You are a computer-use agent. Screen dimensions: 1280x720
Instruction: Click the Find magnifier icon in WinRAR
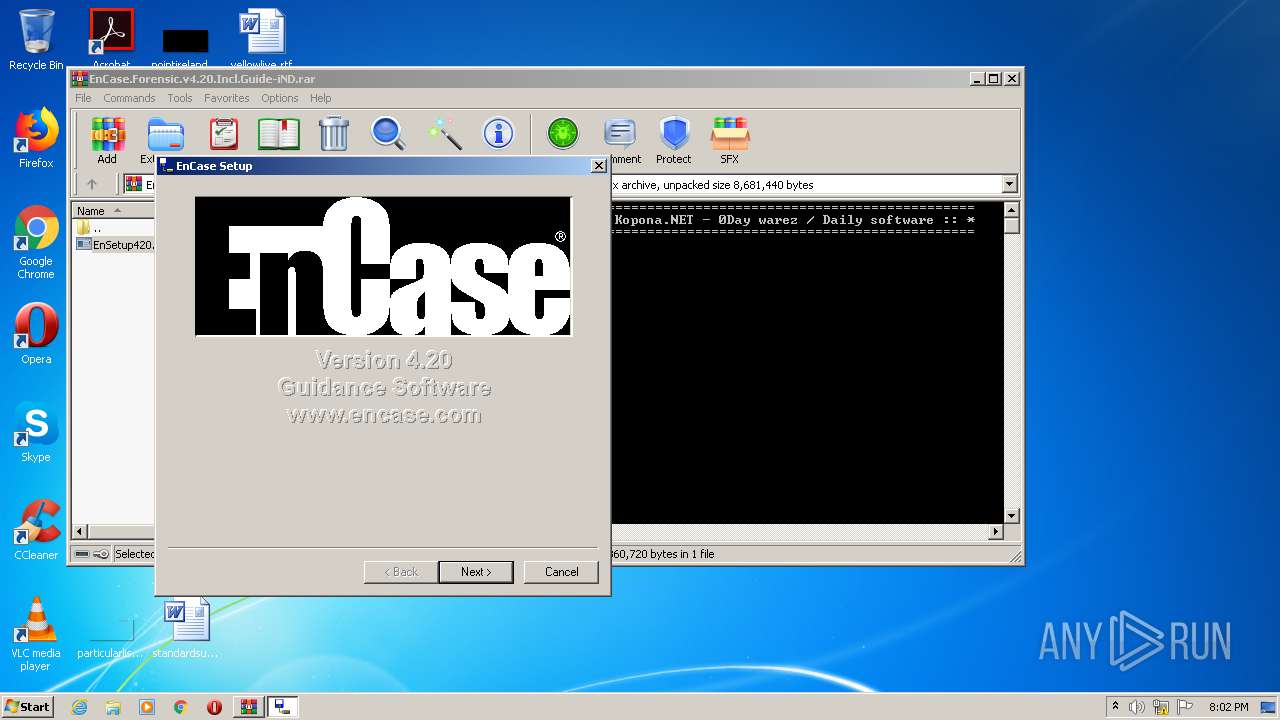388,133
